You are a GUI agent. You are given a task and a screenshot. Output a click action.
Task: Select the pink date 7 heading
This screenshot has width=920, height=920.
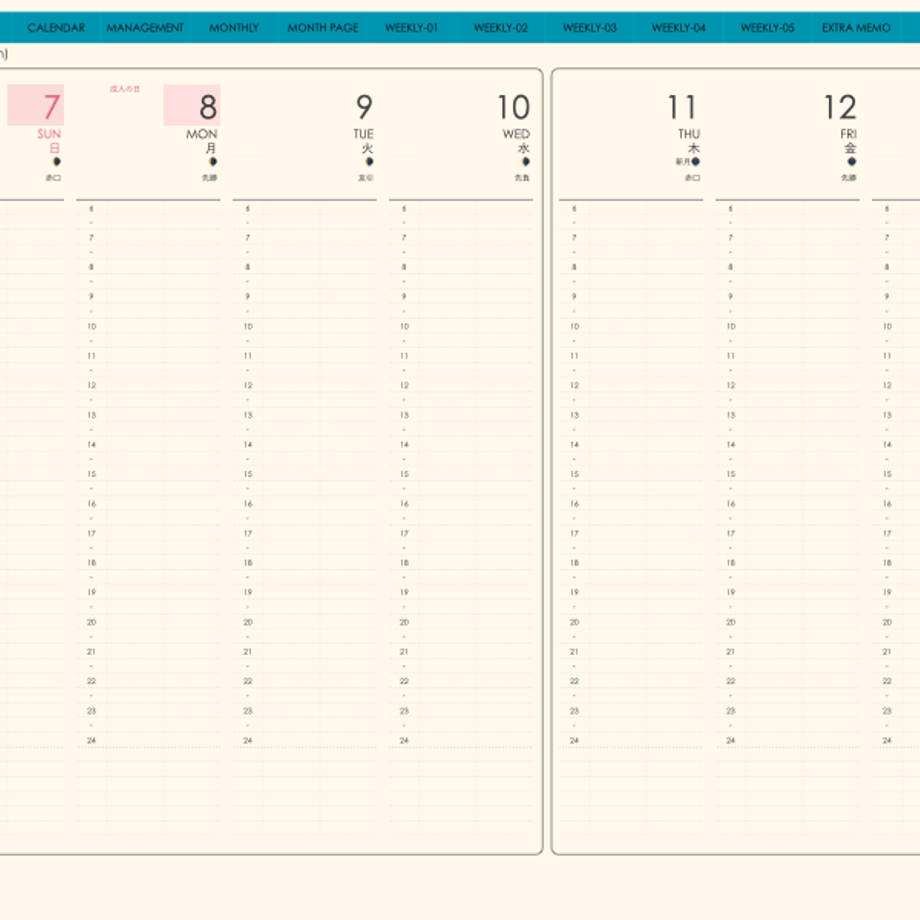52,107
